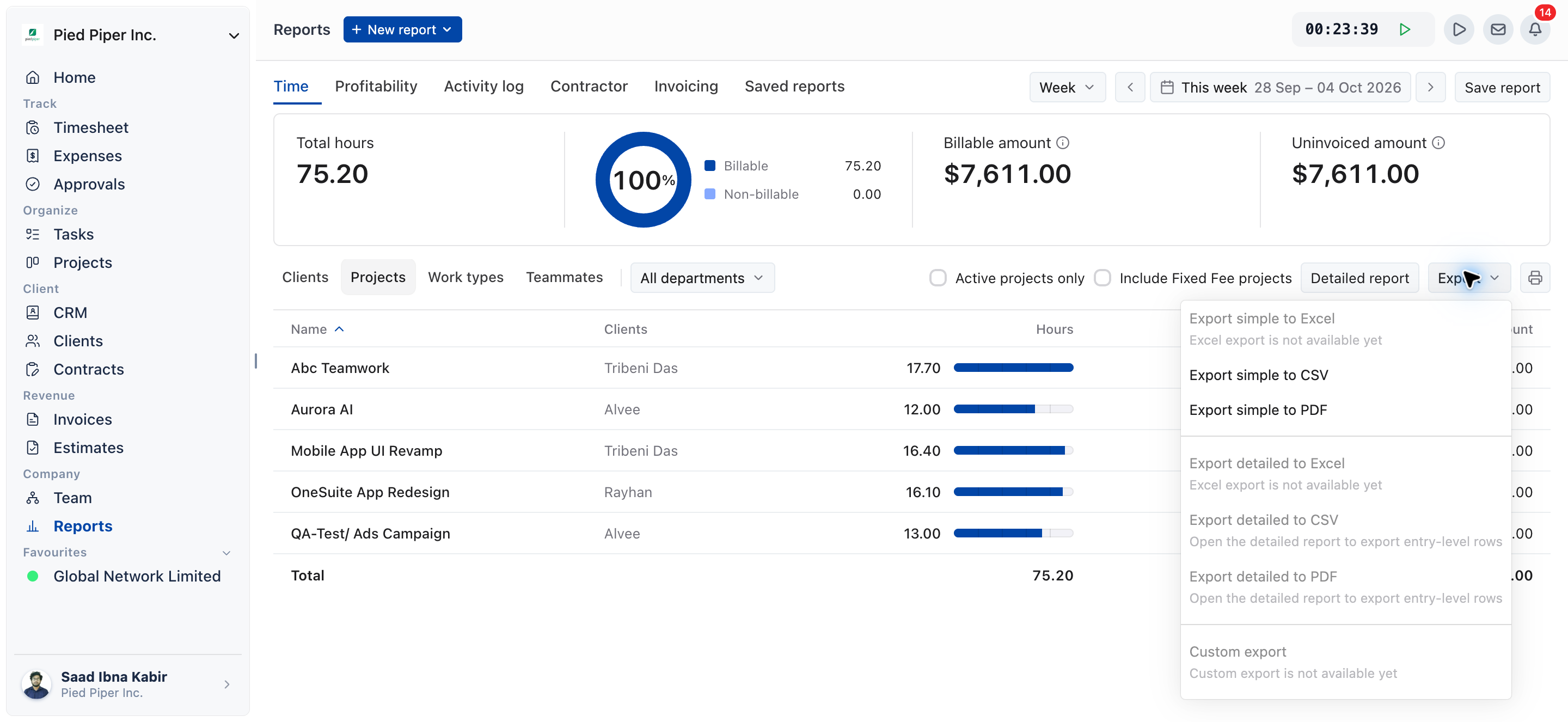Collapse the Favourites section

[226, 553]
